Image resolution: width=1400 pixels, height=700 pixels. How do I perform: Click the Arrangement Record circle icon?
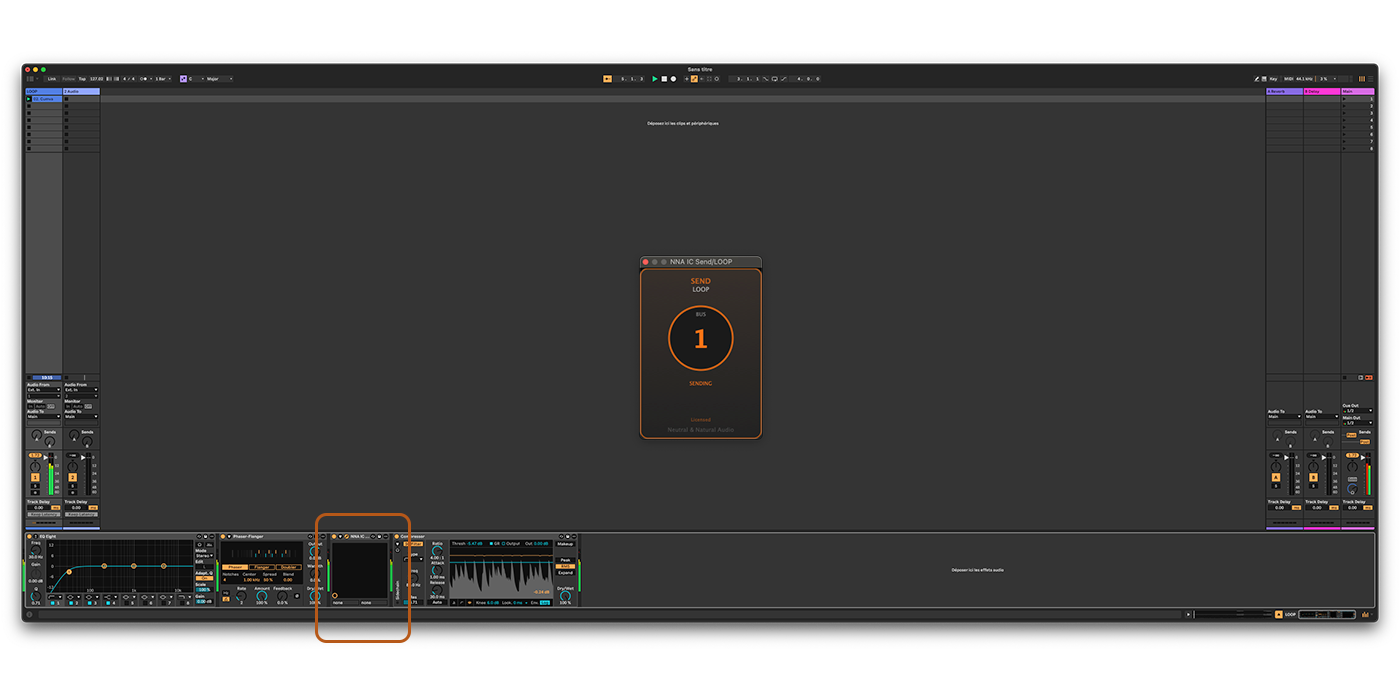(x=673, y=78)
